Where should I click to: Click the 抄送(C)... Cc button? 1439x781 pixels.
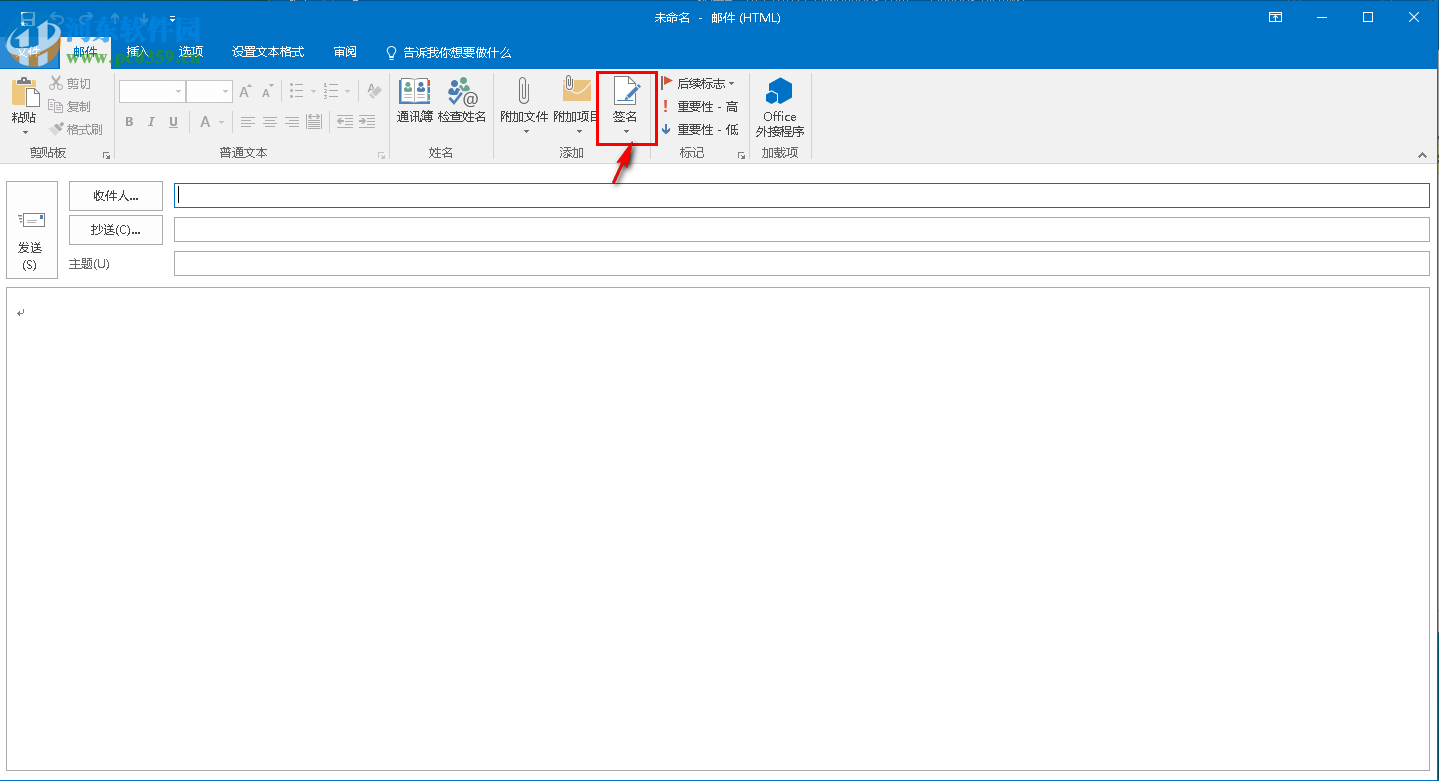tap(116, 230)
